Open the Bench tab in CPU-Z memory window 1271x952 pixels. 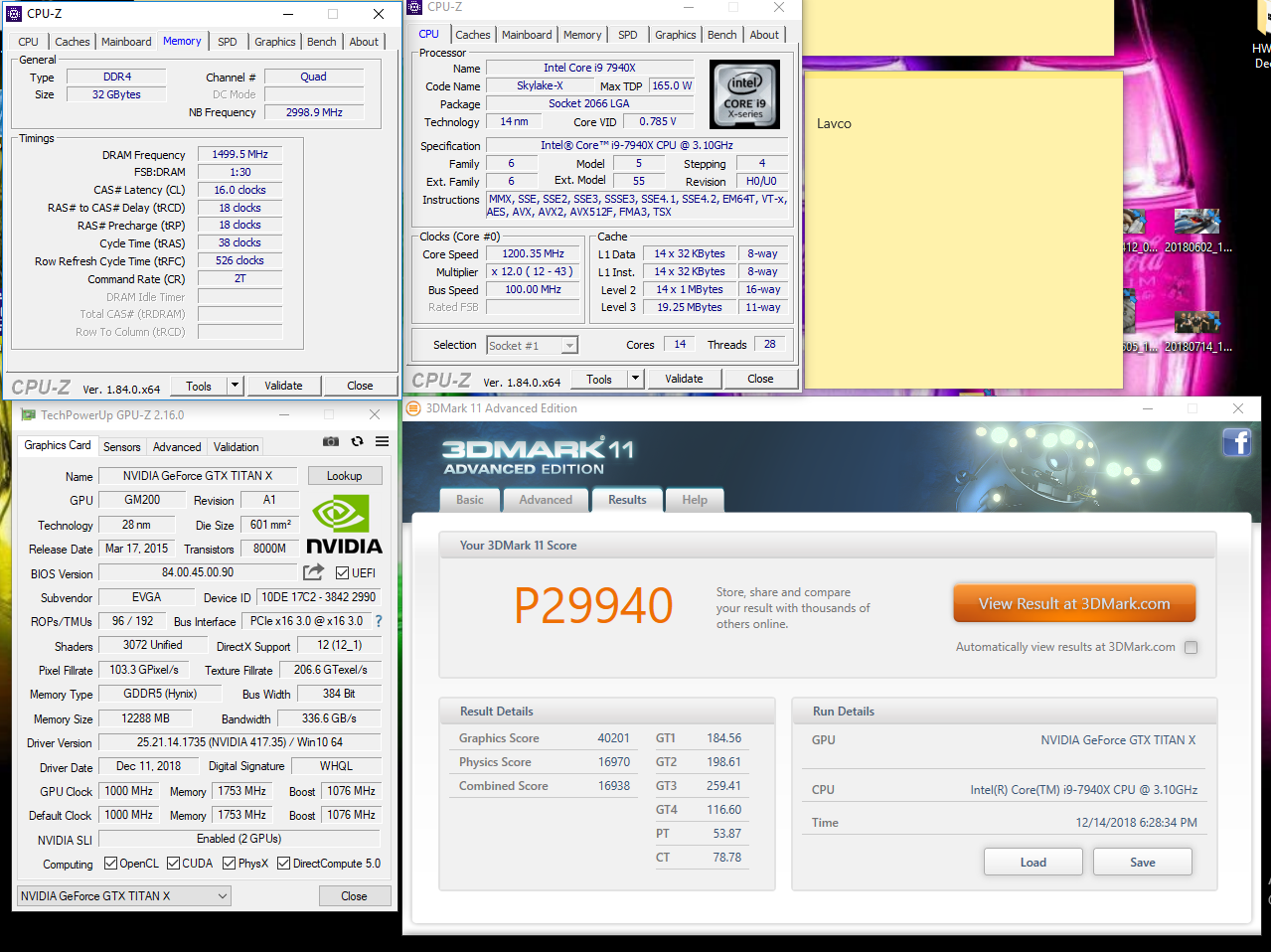pos(321,42)
